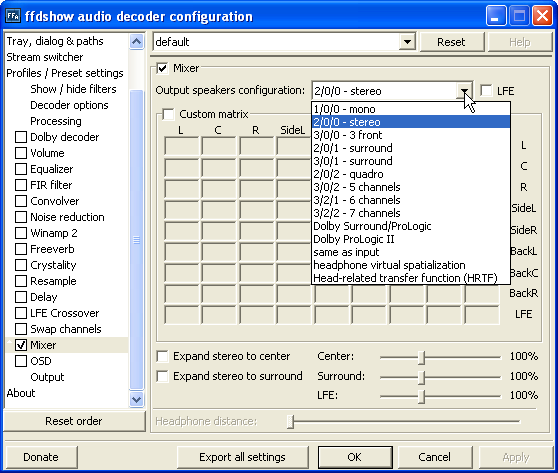Click the Surround level slider thumb
This screenshot has height=473, width=558.
(421, 377)
